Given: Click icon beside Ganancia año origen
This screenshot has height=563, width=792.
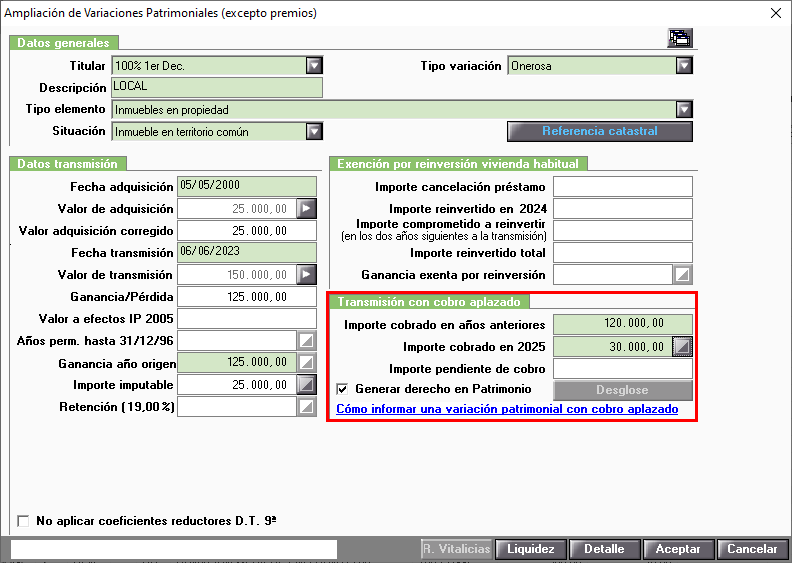Looking at the screenshot, I should [307, 363].
